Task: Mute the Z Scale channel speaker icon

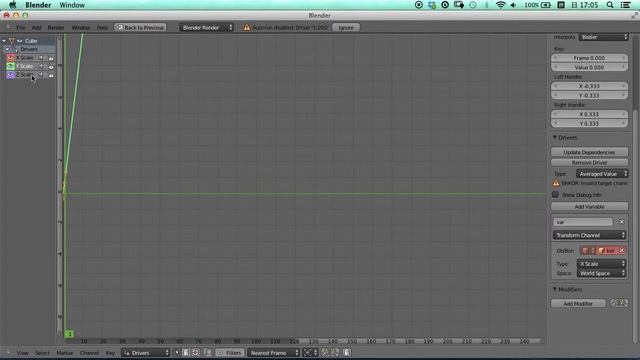Action: [x=41, y=75]
